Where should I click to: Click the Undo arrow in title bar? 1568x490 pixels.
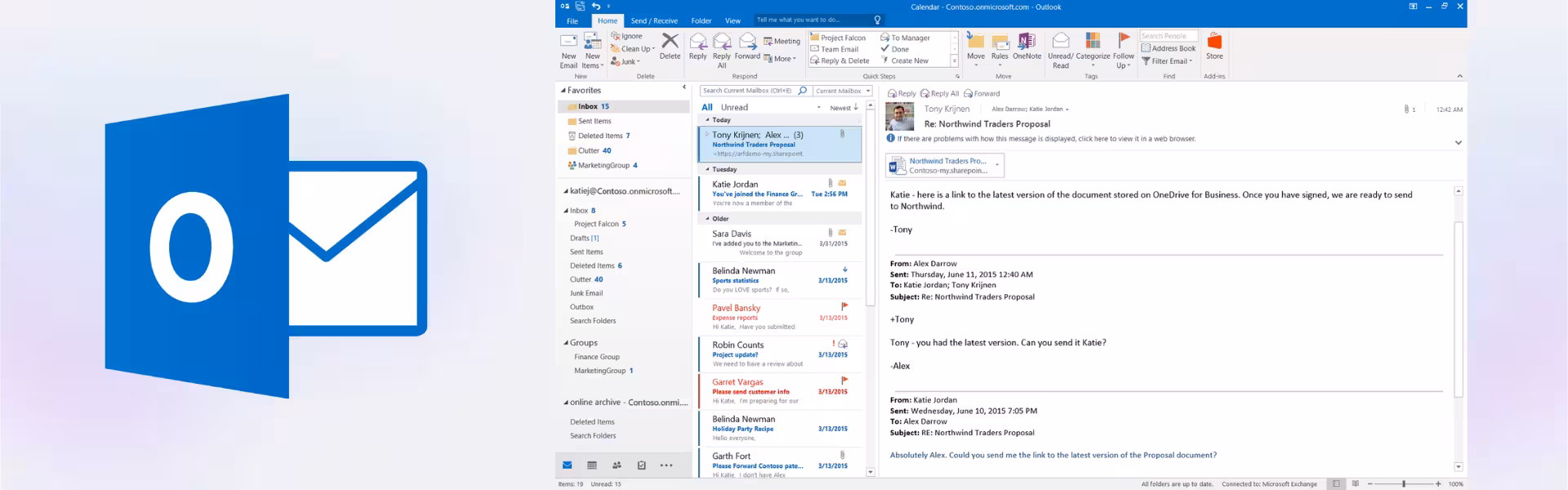[x=596, y=7]
